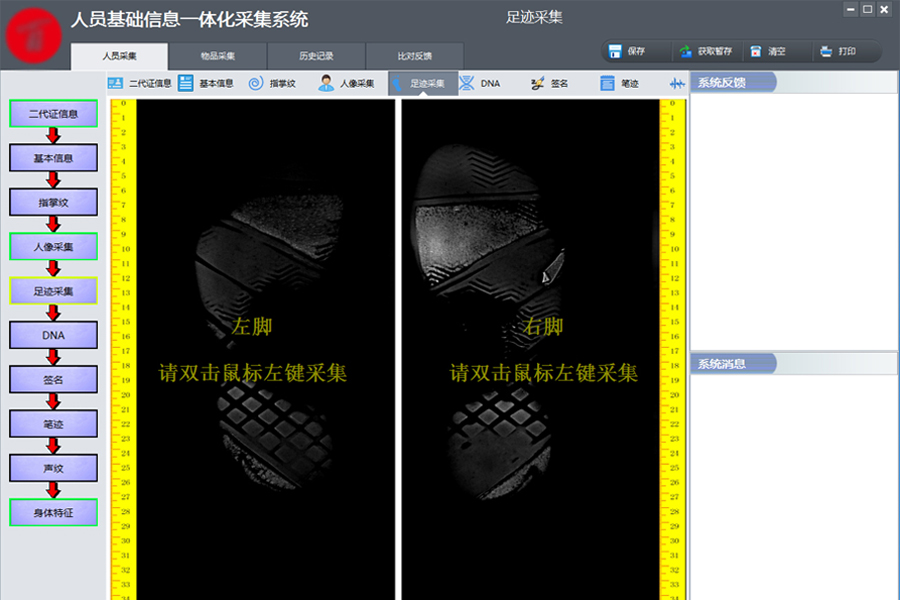Go to 声纹 step in the workflow sidebar
This screenshot has width=900, height=600.
pyautogui.click(x=54, y=468)
